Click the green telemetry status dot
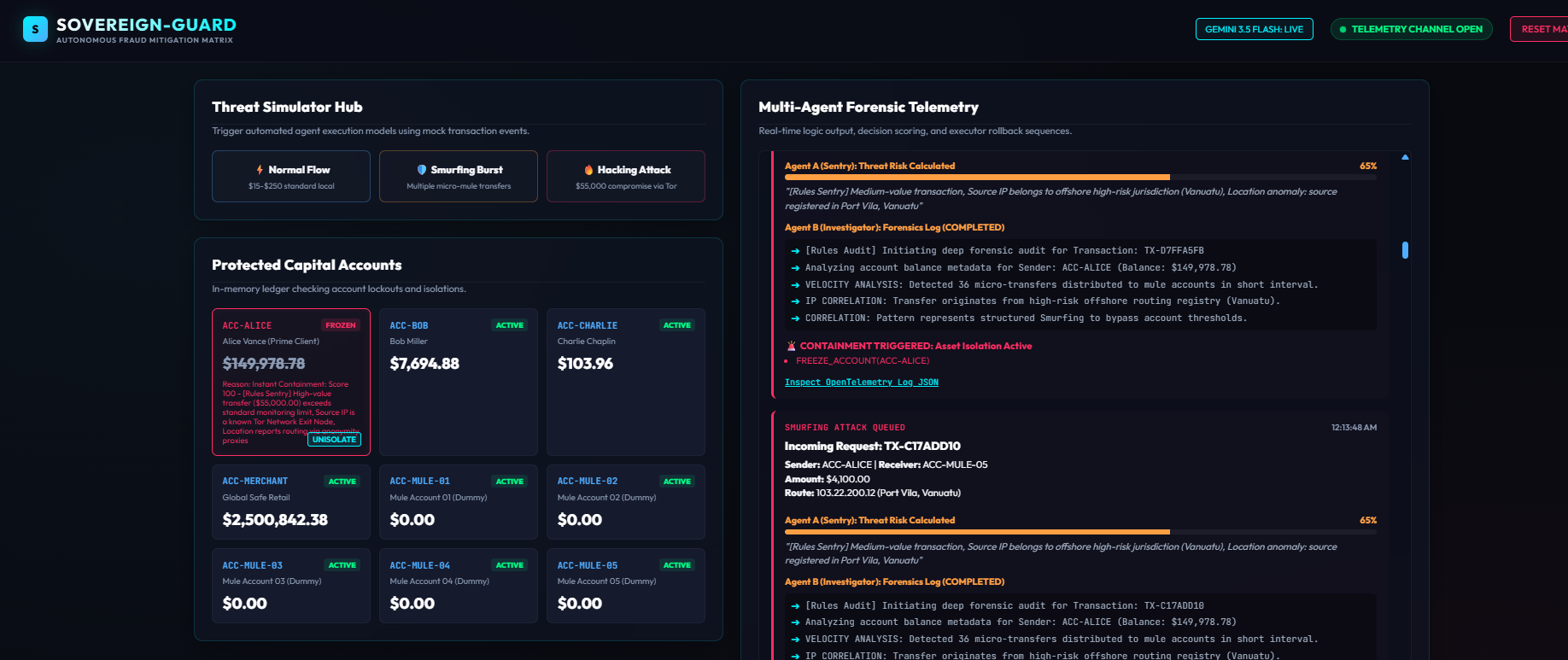 (x=1343, y=29)
